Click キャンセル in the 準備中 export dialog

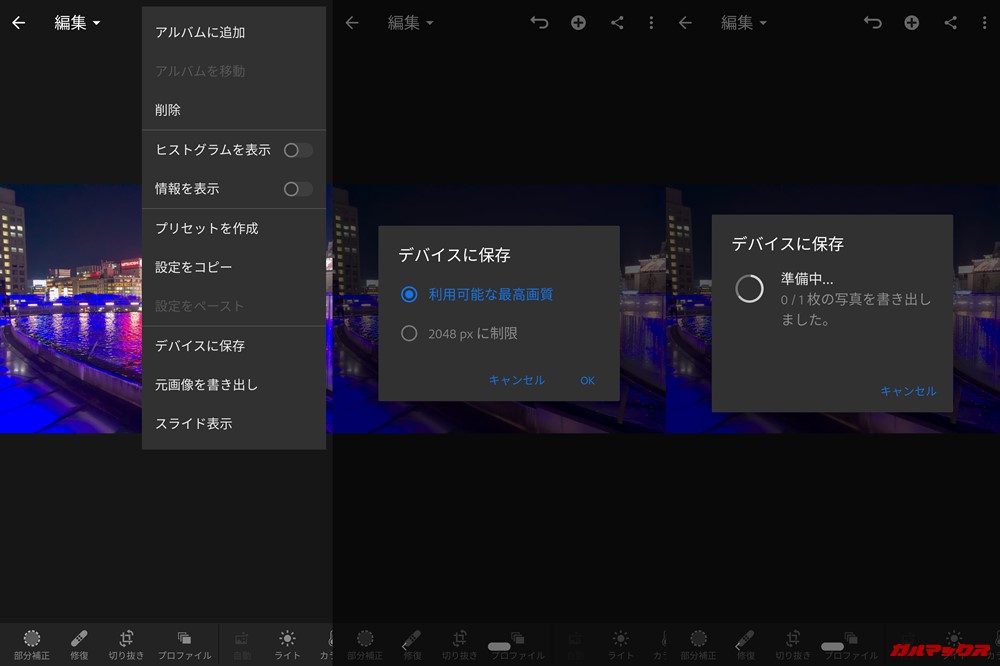point(908,391)
